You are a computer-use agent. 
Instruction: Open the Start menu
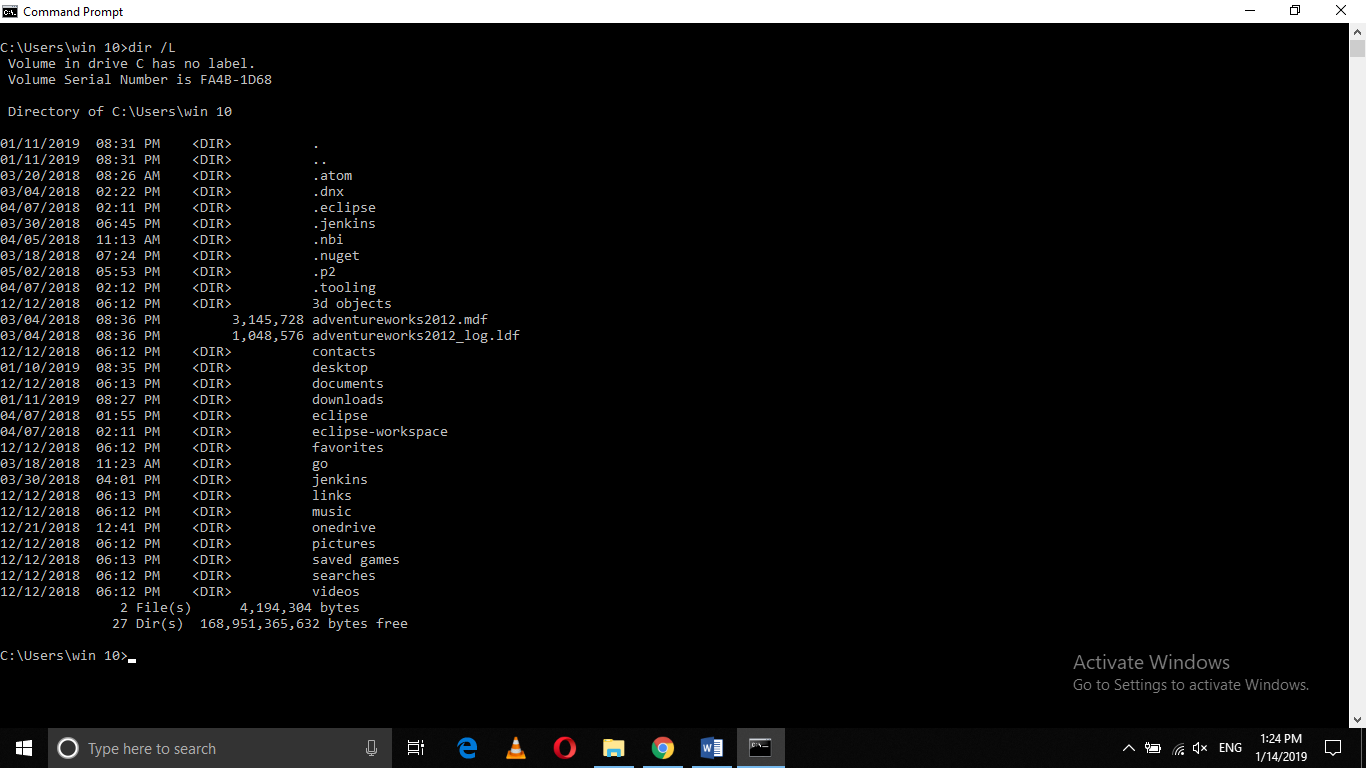pyautogui.click(x=23, y=748)
